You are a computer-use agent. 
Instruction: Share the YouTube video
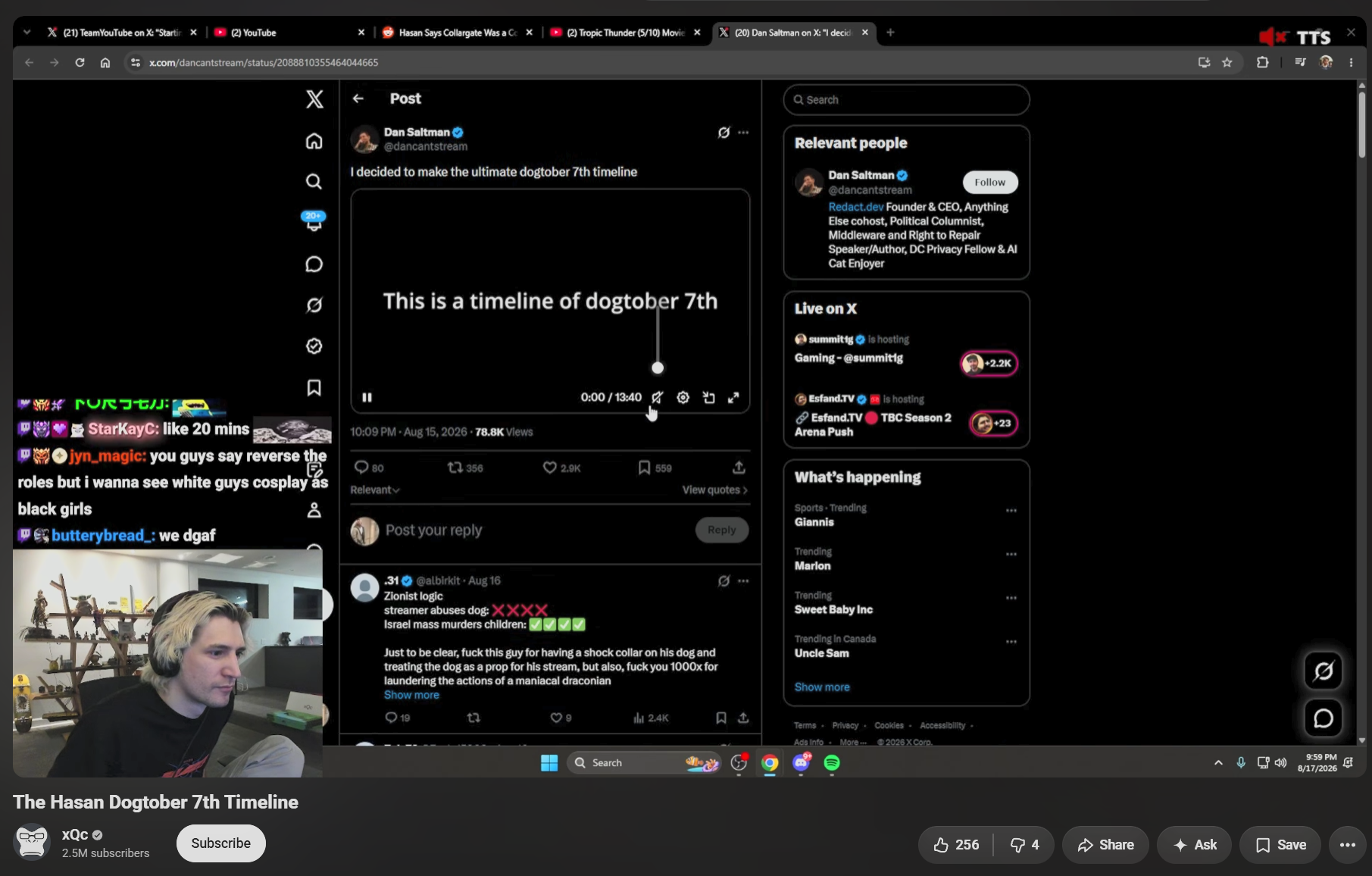coord(1105,845)
